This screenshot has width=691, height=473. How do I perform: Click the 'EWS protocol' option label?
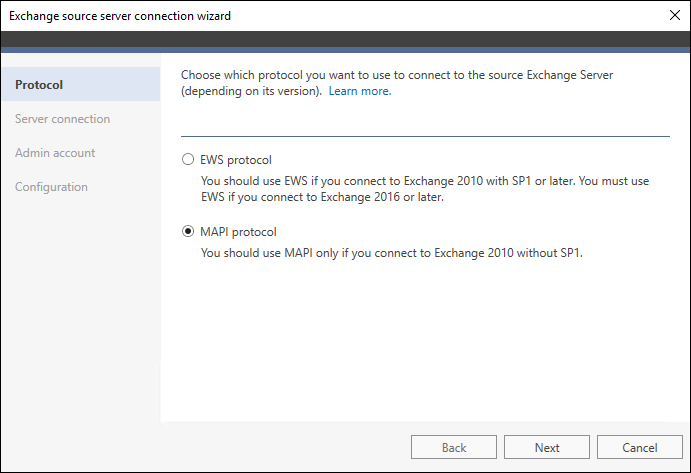point(236,160)
